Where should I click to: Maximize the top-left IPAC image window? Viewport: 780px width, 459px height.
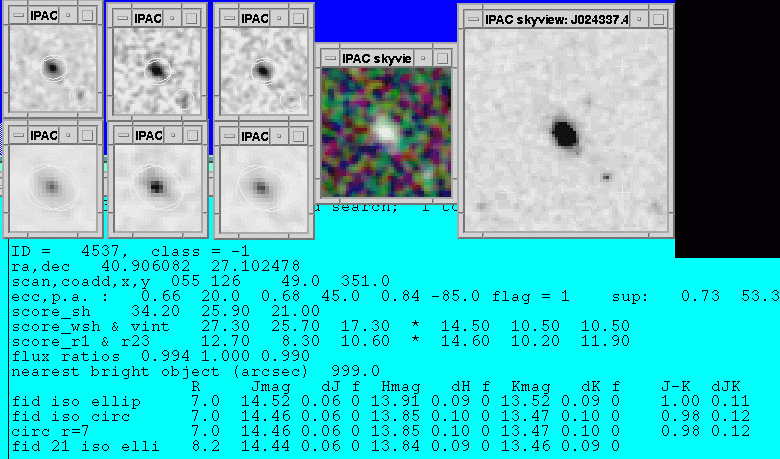click(x=87, y=15)
